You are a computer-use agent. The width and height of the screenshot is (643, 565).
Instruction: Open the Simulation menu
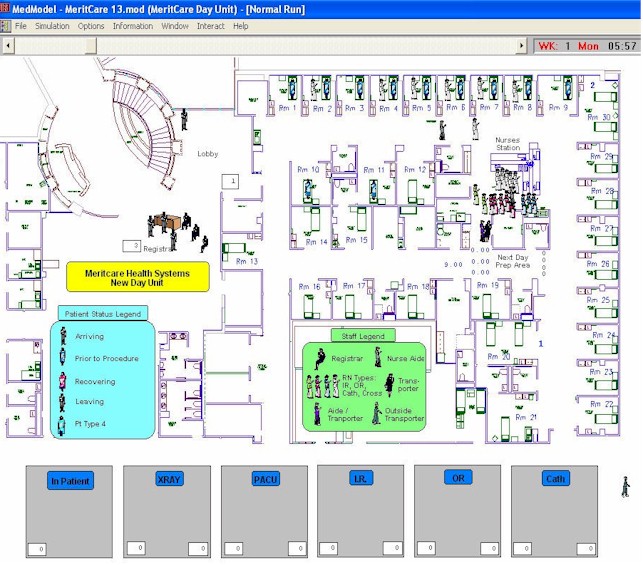(52, 26)
